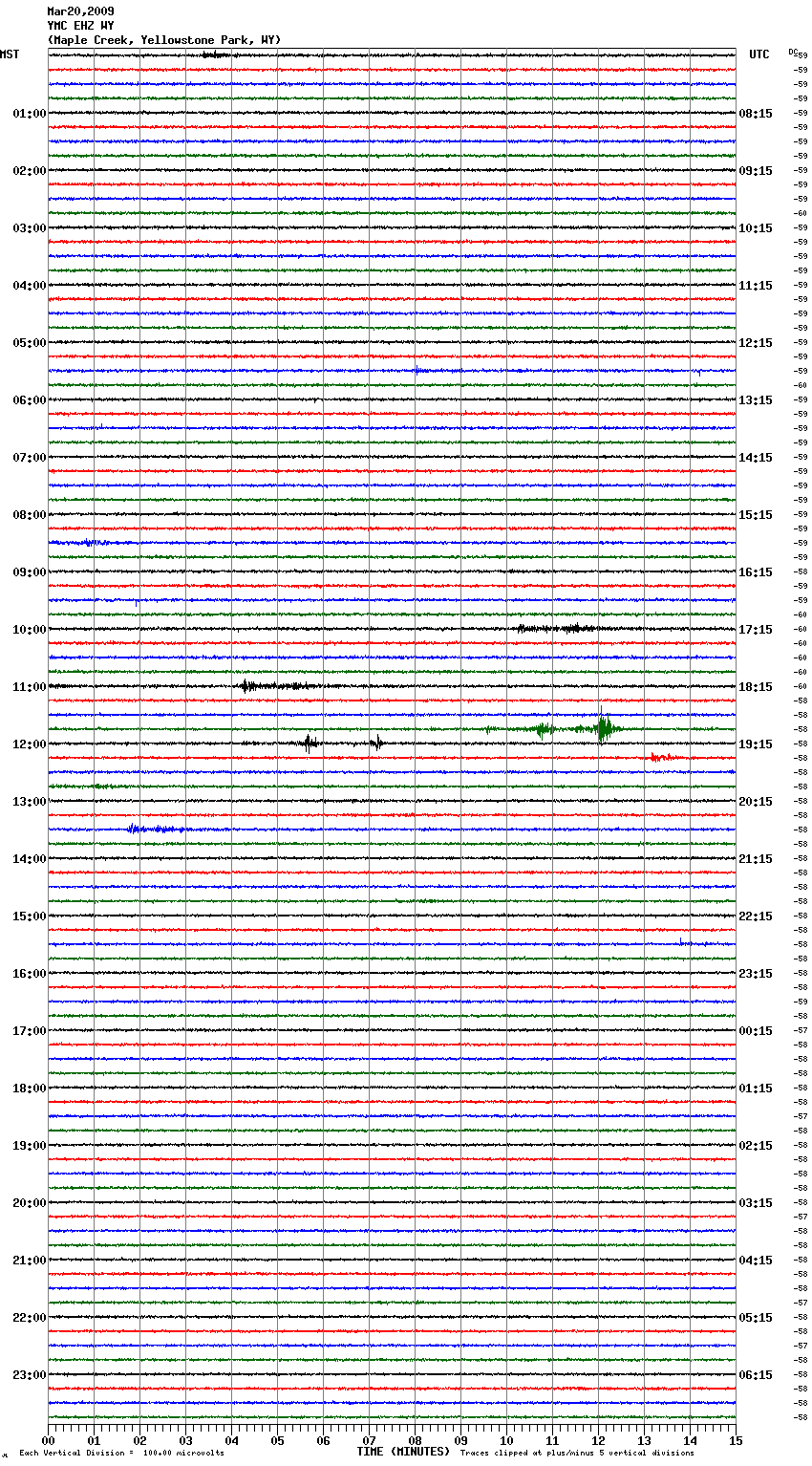This screenshot has width=812, height=1466.
Task: Select the 09:00 MST time label
Action: (30, 572)
